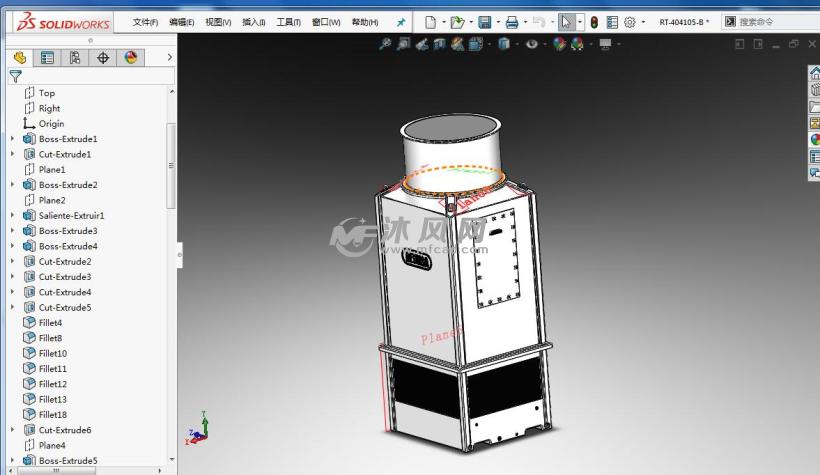Image resolution: width=820 pixels, height=475 pixels.
Task: Toggle the menu bar pin
Action: click(x=401, y=22)
